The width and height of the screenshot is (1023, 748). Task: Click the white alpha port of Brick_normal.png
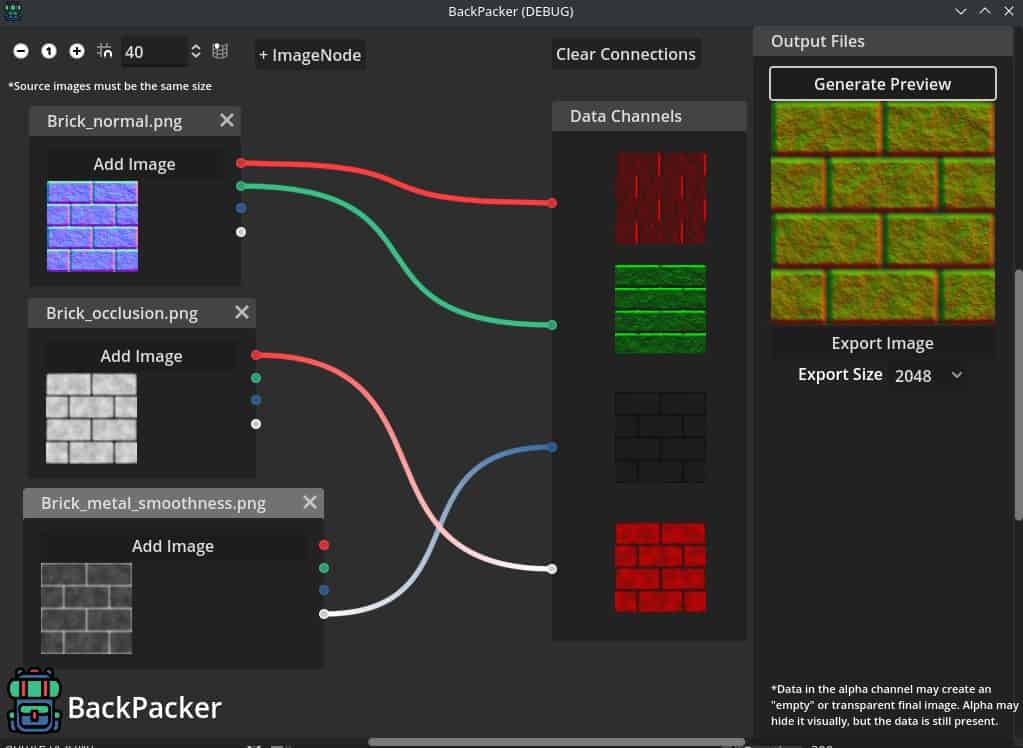pyautogui.click(x=241, y=232)
